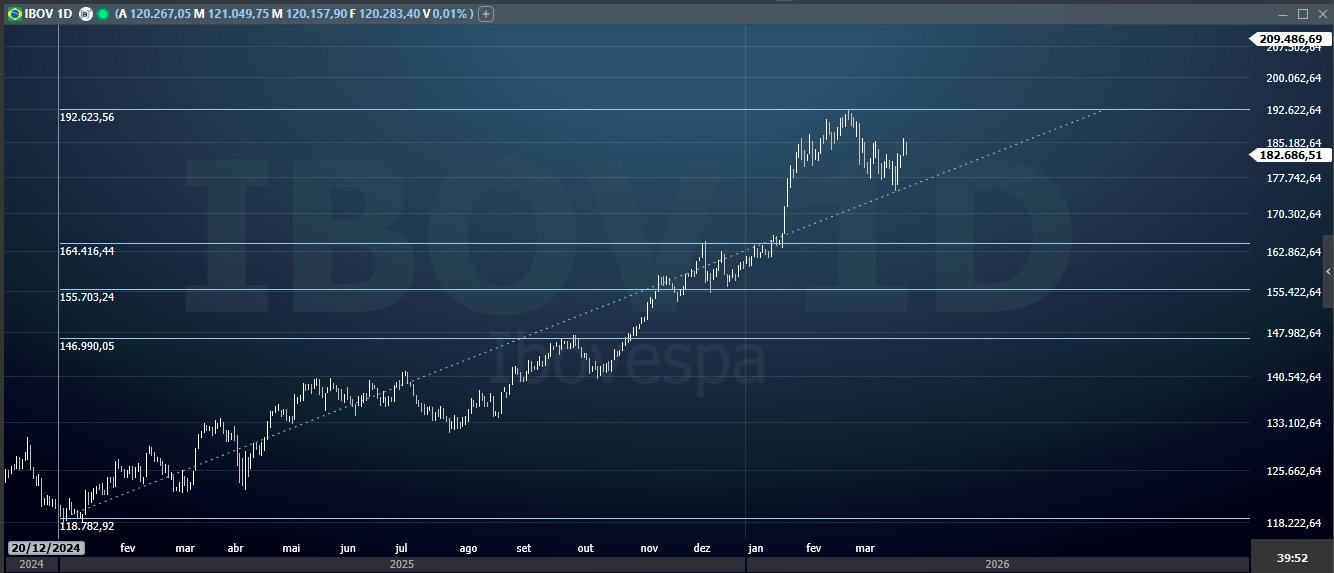Close the IBOV chart window
This screenshot has height=573, width=1334.
click(1321, 14)
